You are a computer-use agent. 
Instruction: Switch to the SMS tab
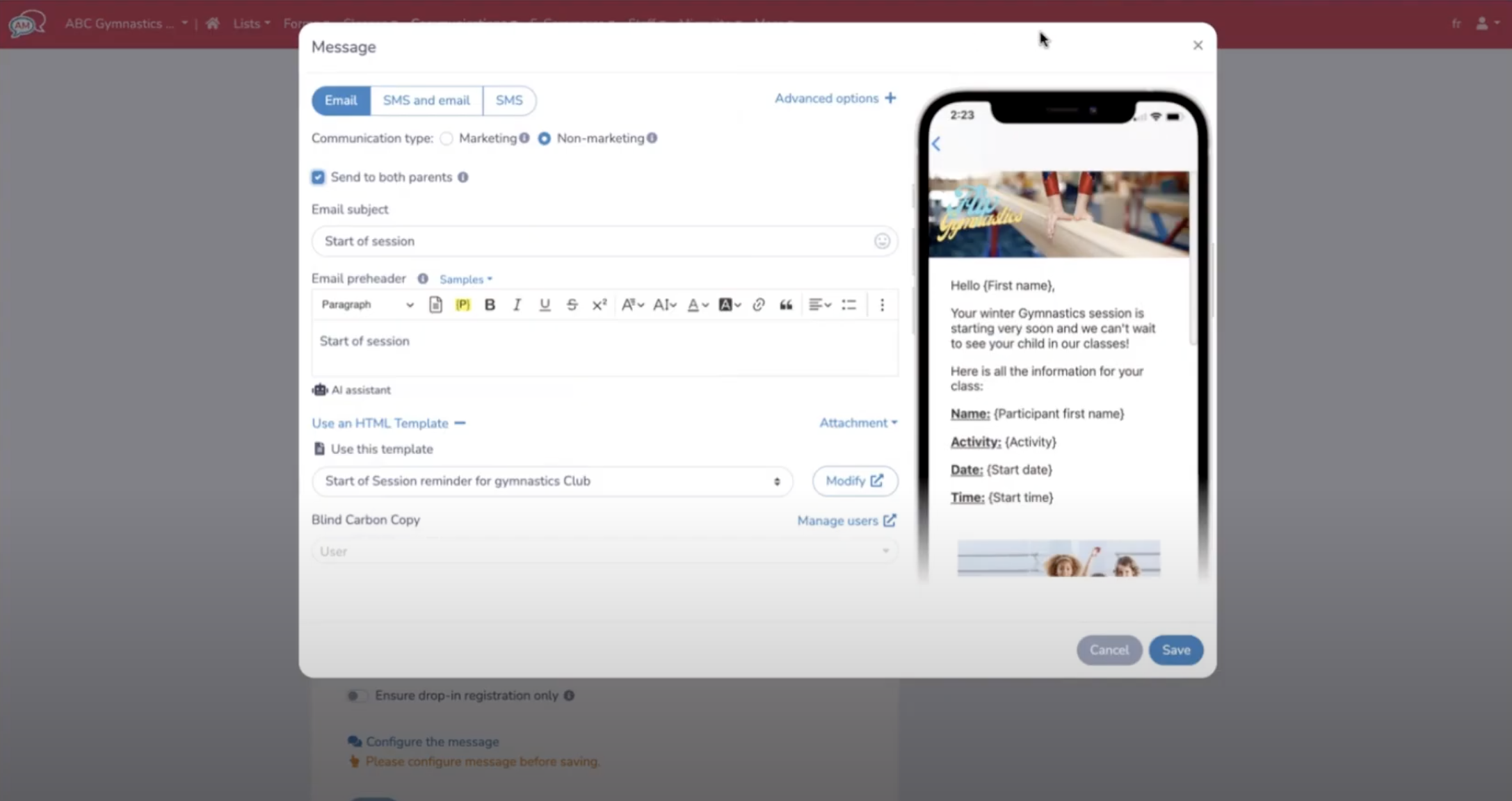(x=509, y=100)
